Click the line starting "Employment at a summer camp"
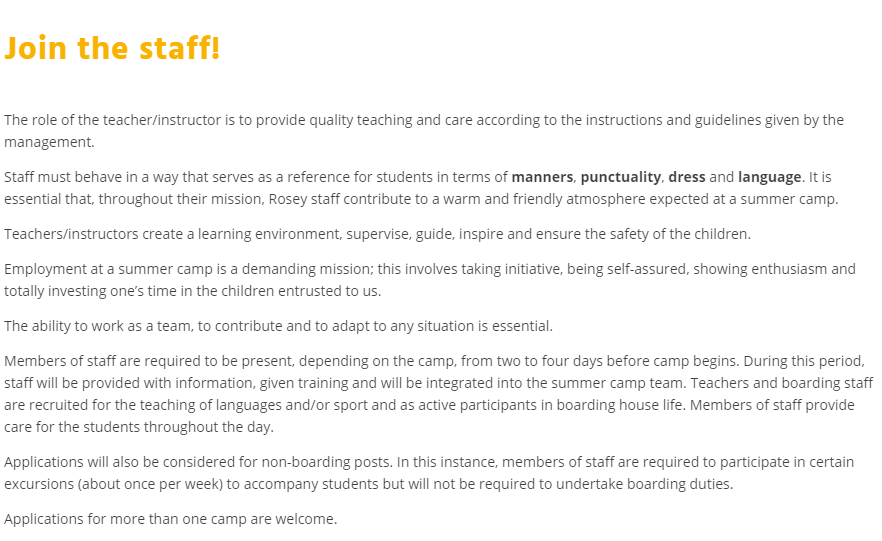Screen dimensions: 882x541 coord(430,269)
